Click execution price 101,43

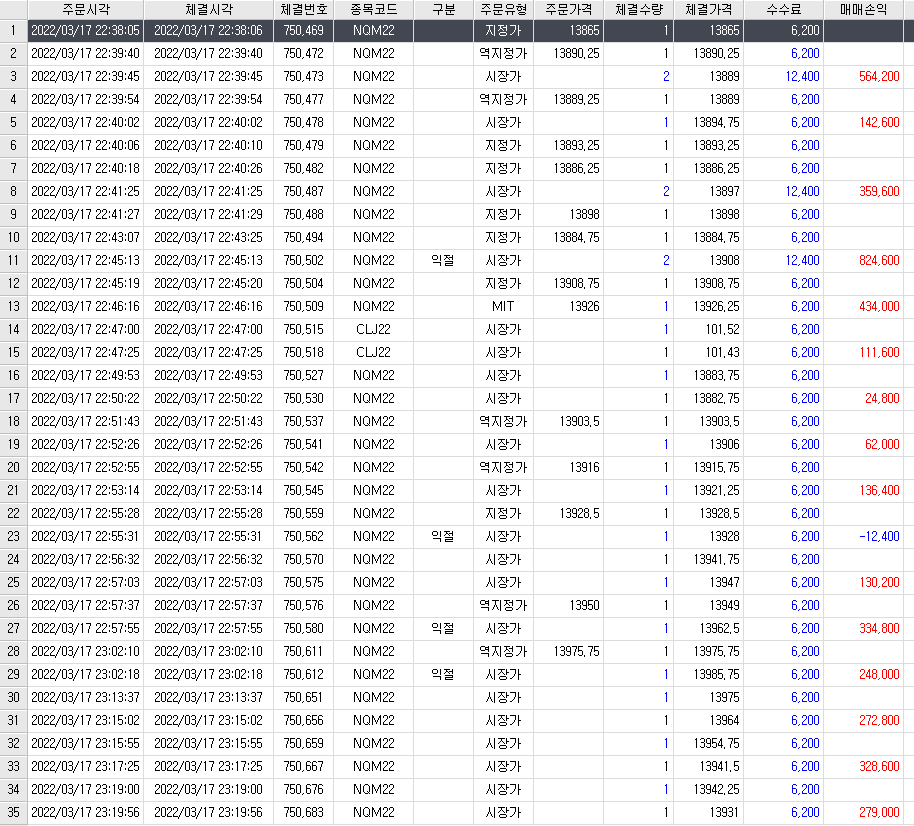point(722,353)
